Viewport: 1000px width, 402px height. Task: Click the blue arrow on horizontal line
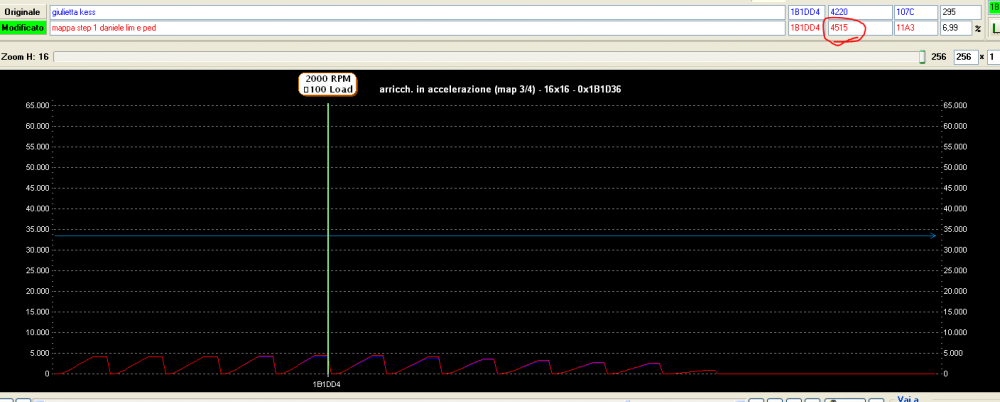pos(932,236)
